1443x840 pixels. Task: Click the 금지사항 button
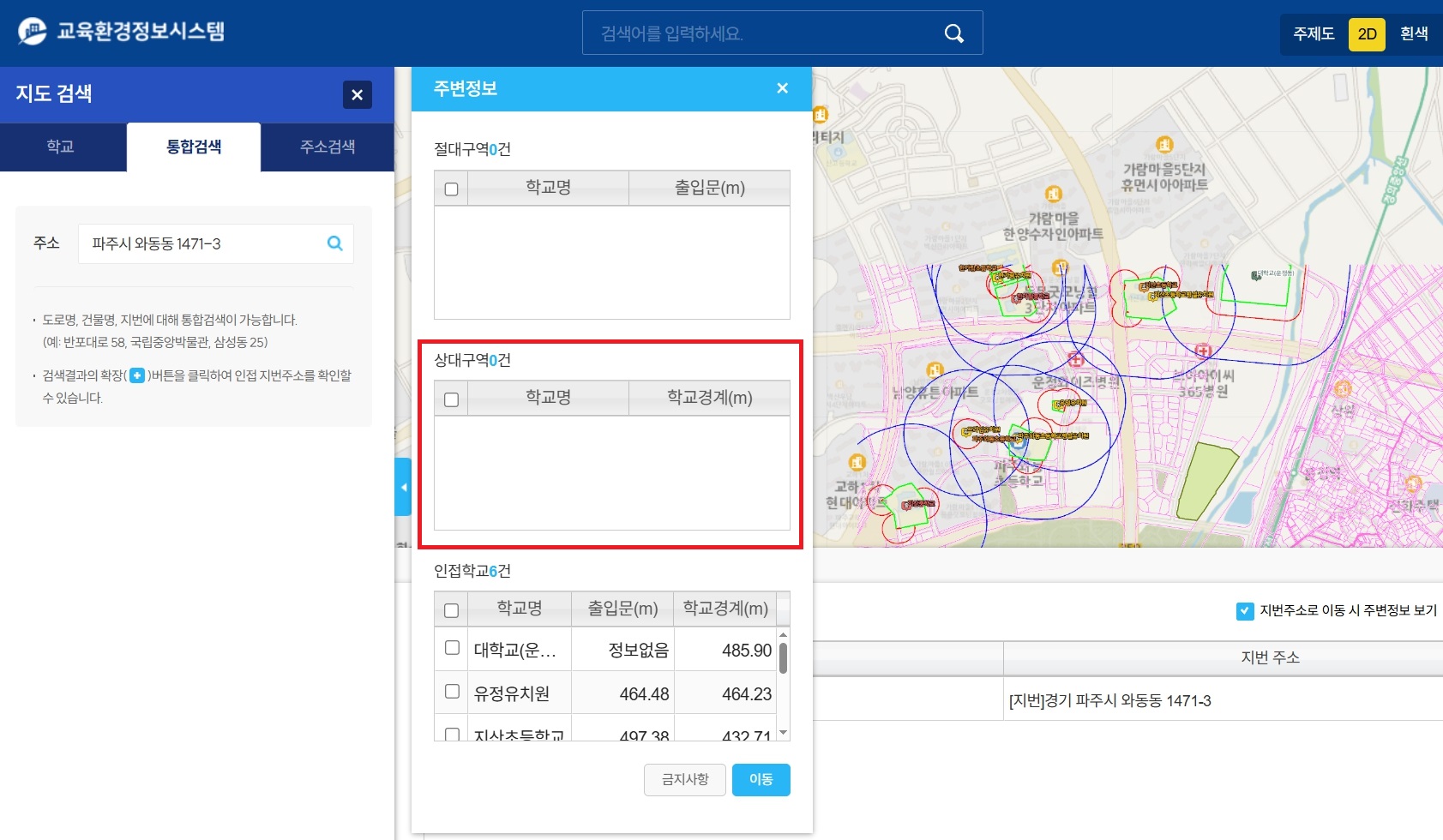(684, 779)
